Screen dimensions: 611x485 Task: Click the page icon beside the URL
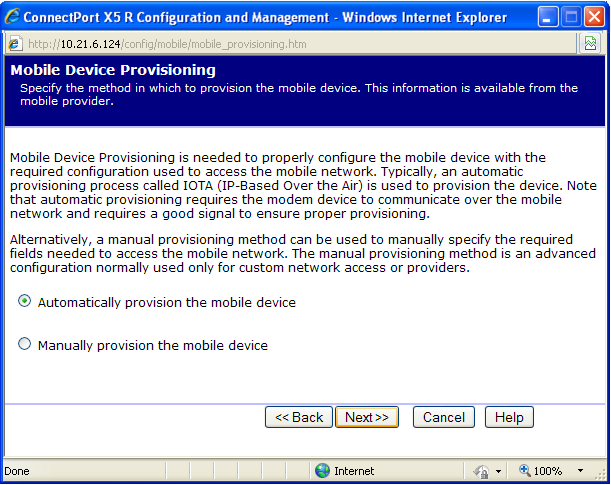pos(14,44)
